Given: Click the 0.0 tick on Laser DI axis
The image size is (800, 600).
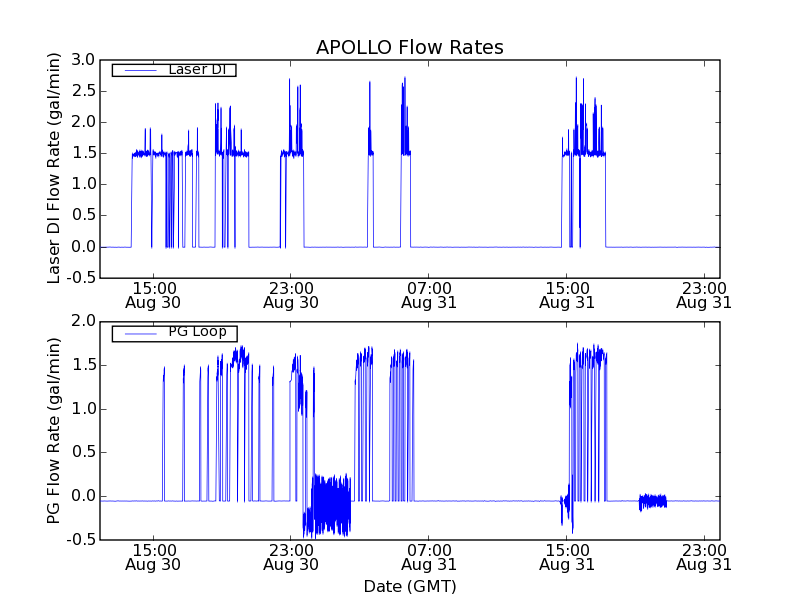Looking at the screenshot, I should 83,247.
